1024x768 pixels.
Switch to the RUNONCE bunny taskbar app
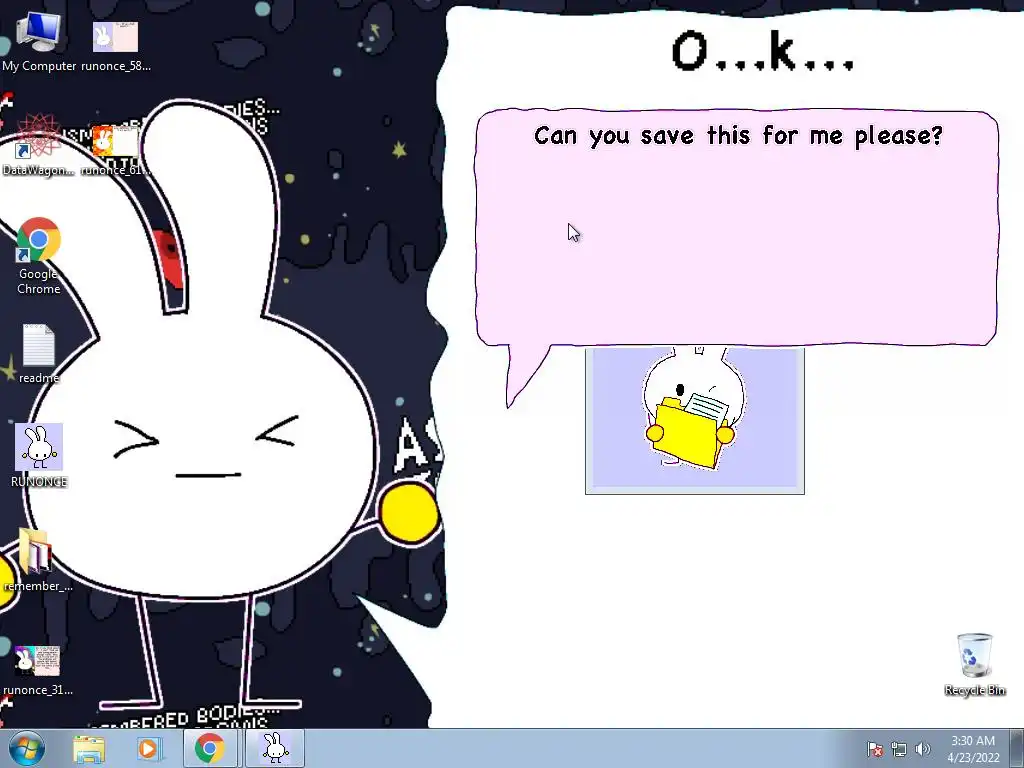point(275,748)
